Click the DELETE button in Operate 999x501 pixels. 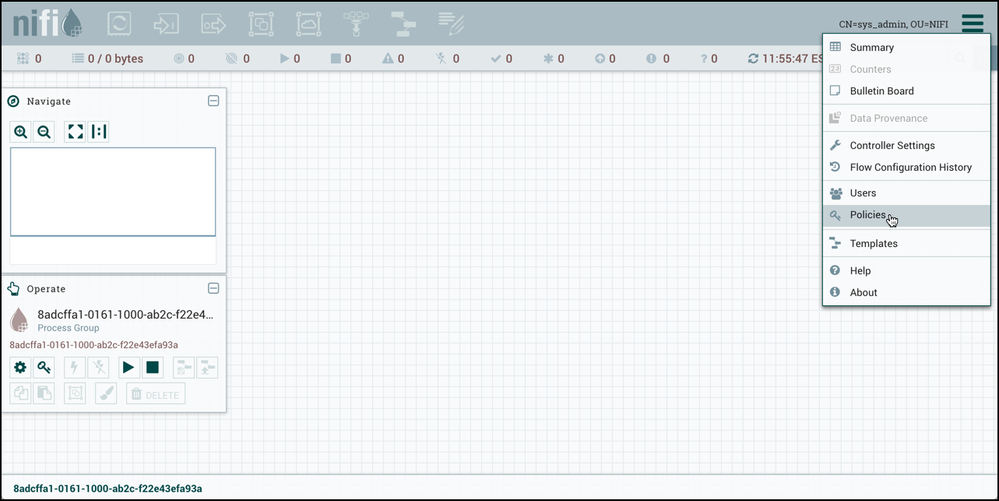point(155,394)
